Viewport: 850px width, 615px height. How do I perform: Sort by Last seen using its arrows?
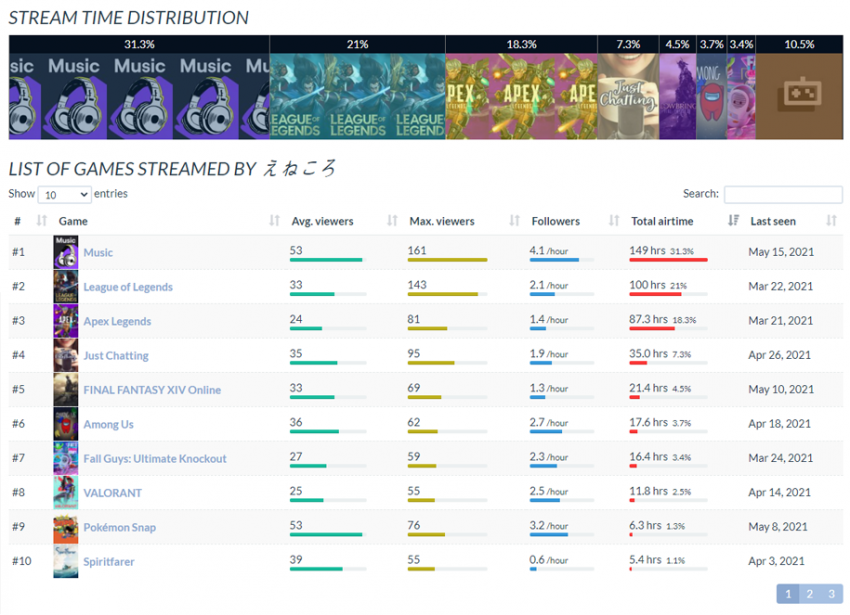[x=831, y=221]
